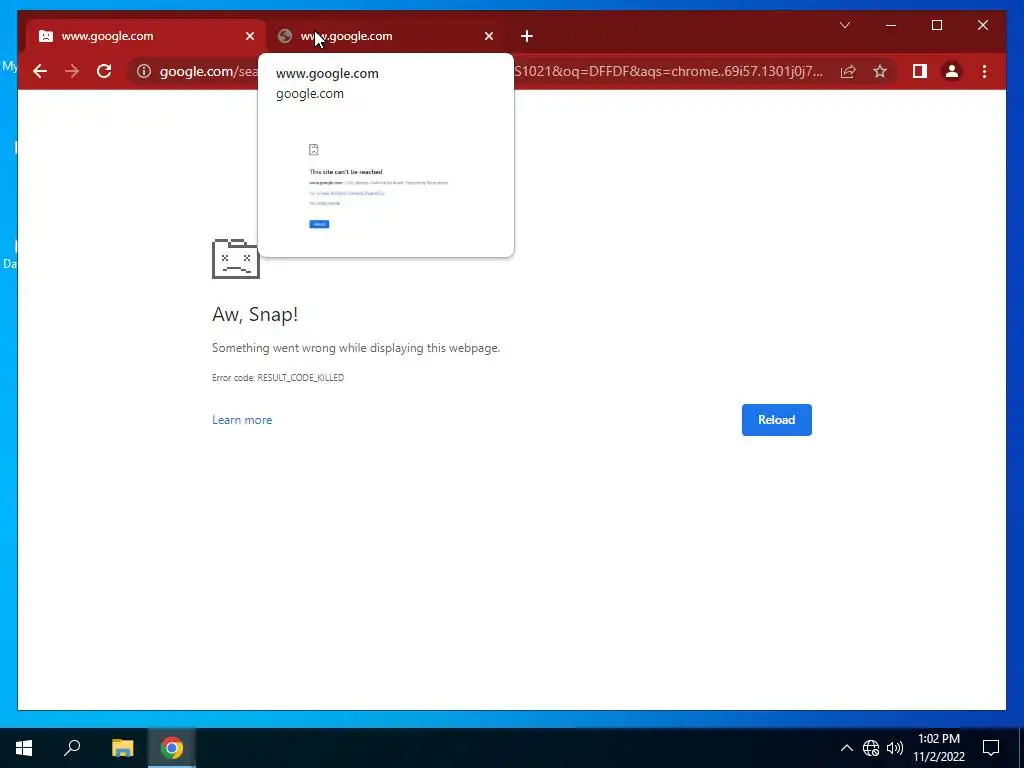Open the notification center icon
This screenshot has height=768, width=1024.
(x=991, y=748)
